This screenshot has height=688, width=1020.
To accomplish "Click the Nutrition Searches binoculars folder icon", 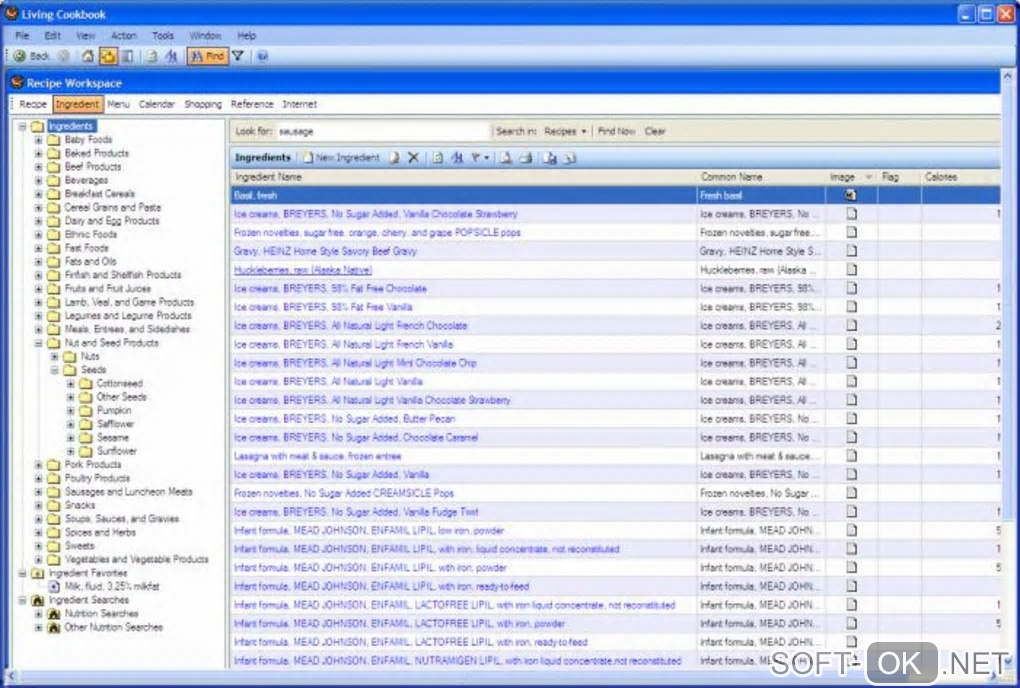I will tap(55, 613).
